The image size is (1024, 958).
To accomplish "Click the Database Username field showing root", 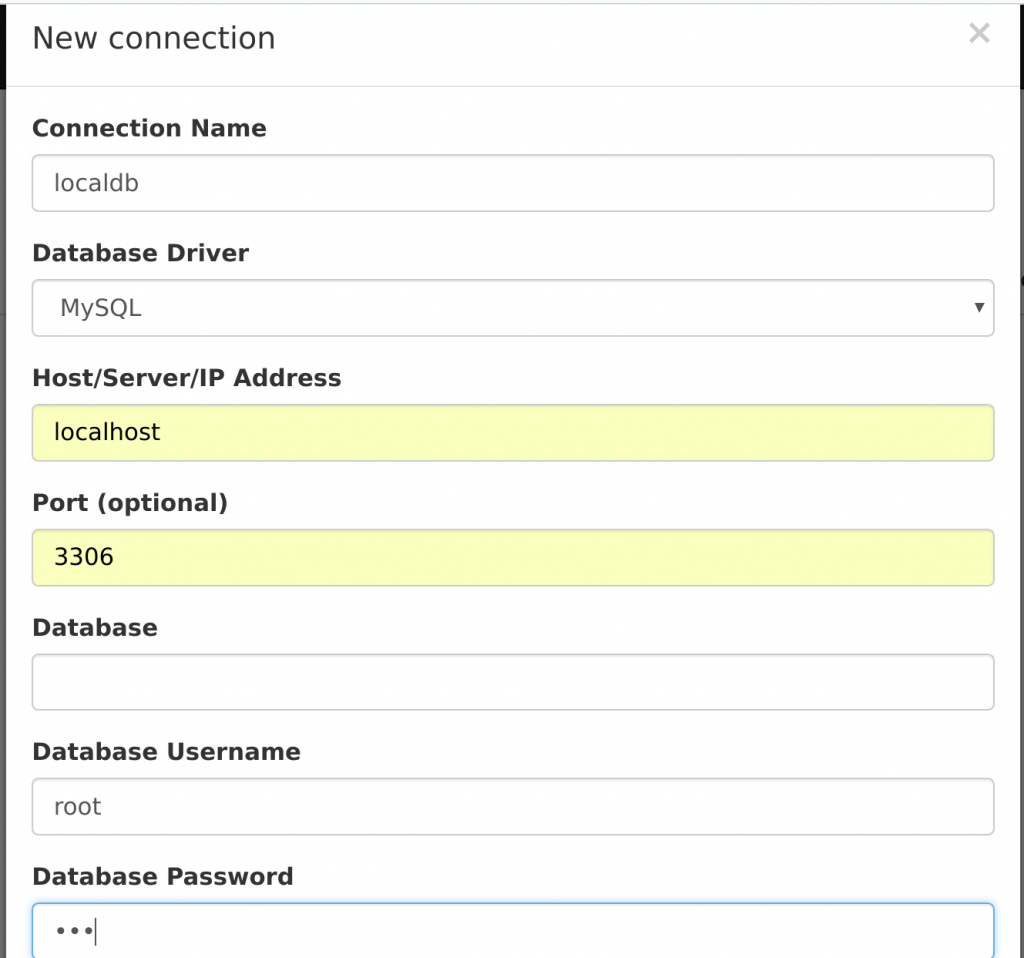I will click(512, 806).
